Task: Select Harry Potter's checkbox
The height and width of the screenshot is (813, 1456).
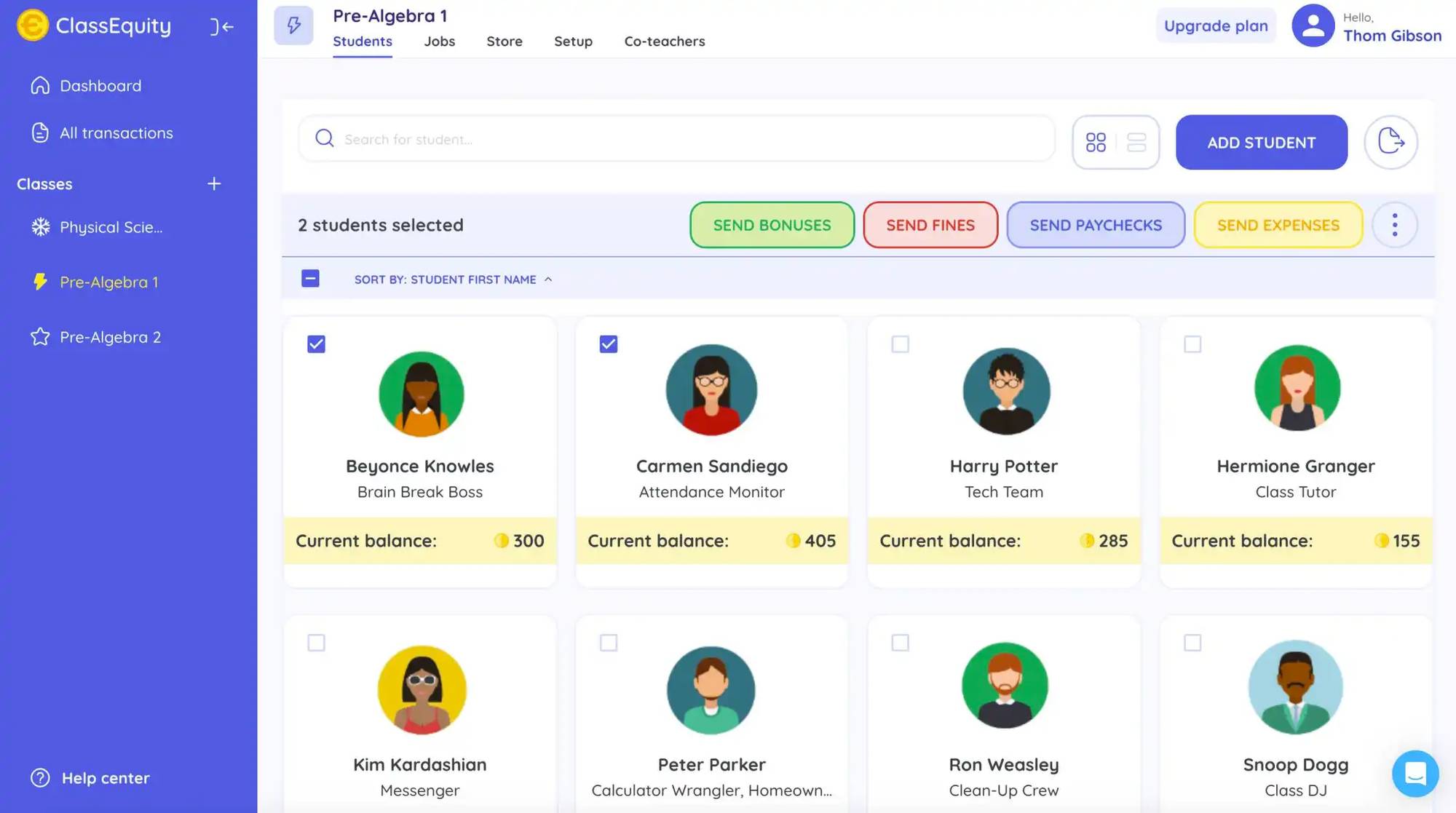Action: [x=901, y=344]
